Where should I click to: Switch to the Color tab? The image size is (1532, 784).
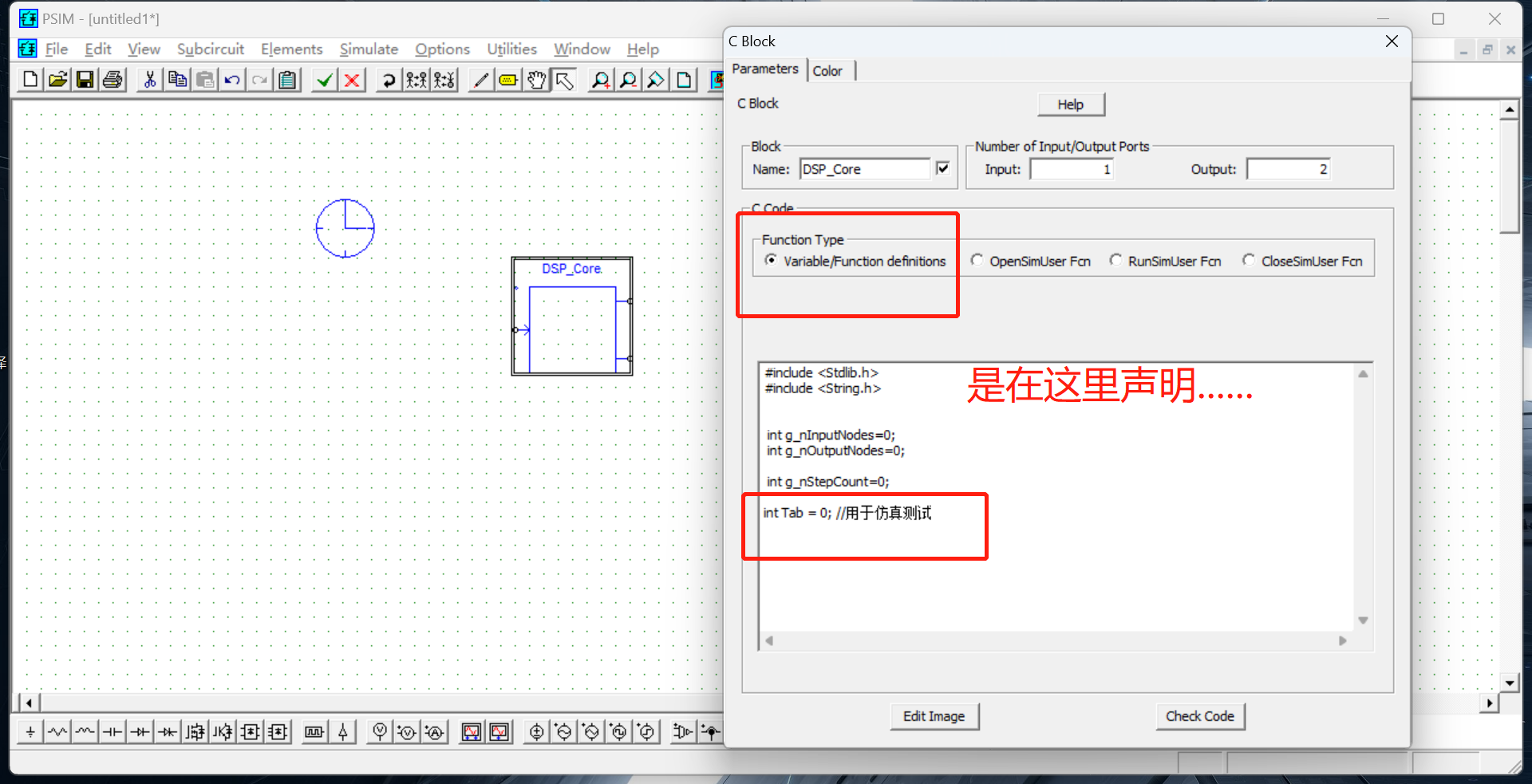(x=828, y=70)
